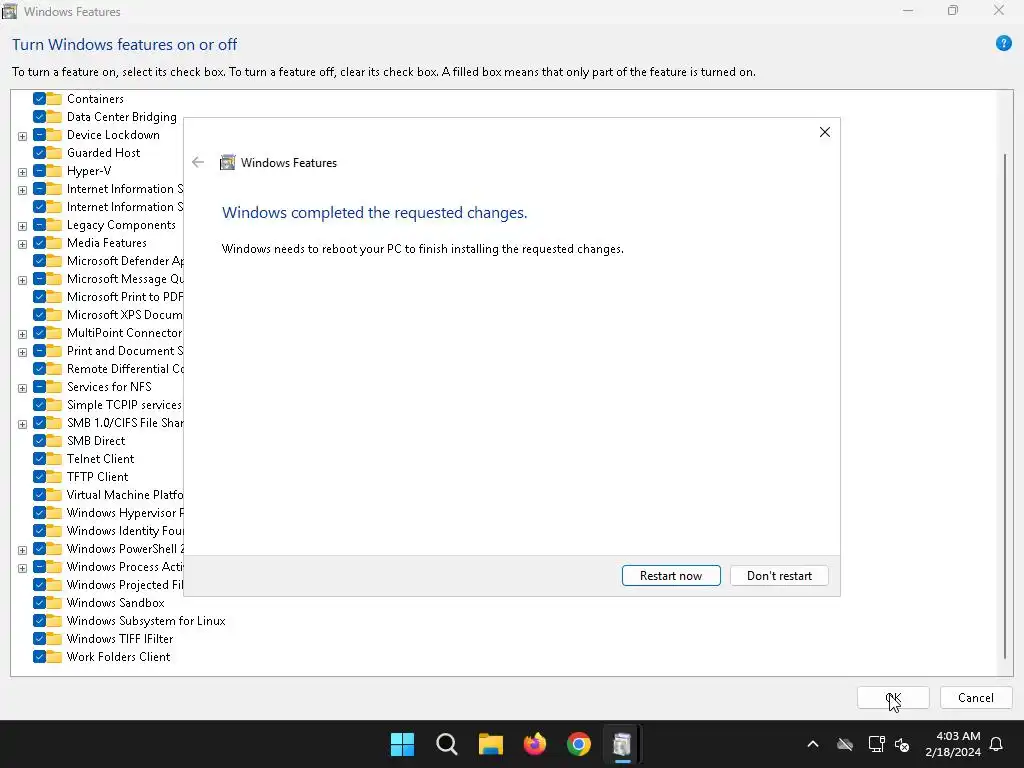The height and width of the screenshot is (768, 1024).
Task: Expand the Hyper-V tree node
Action: click(22, 172)
